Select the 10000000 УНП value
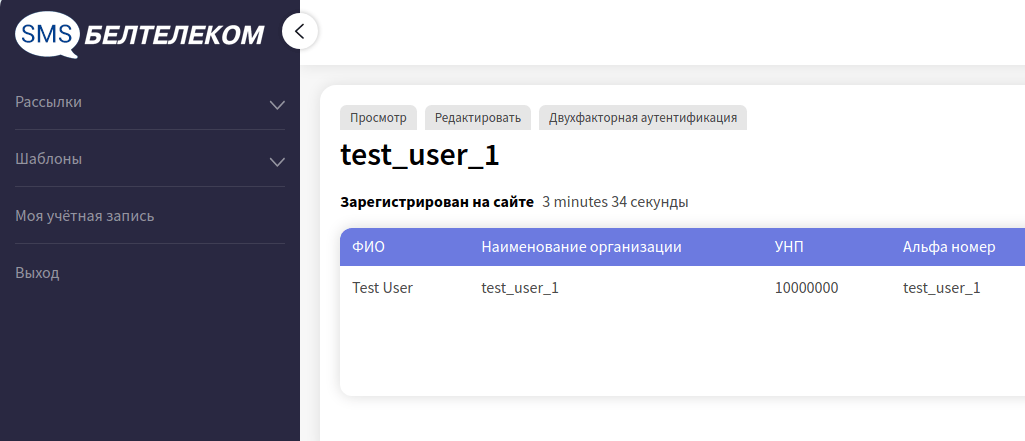 [806, 288]
